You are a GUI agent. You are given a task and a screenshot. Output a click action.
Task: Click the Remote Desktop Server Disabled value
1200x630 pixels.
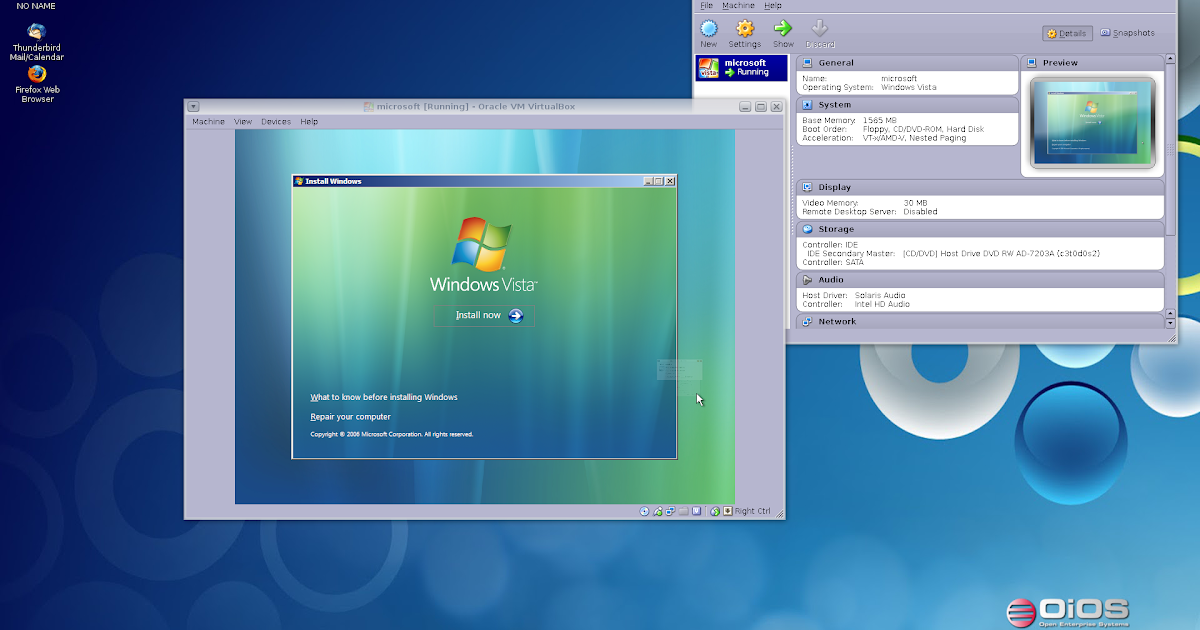pos(920,212)
